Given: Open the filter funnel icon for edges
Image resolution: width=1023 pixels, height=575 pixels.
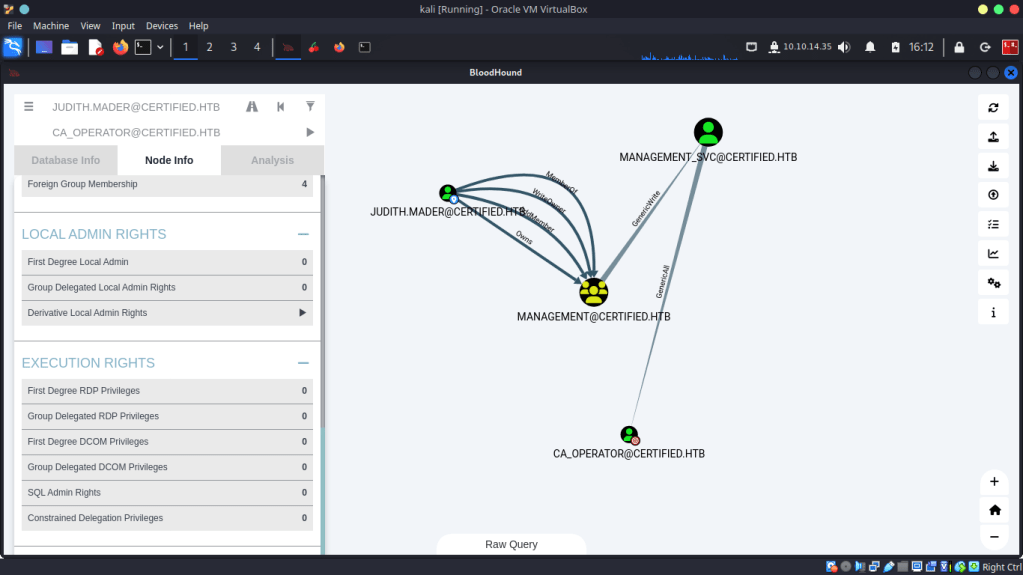Looking at the screenshot, I should [x=310, y=106].
